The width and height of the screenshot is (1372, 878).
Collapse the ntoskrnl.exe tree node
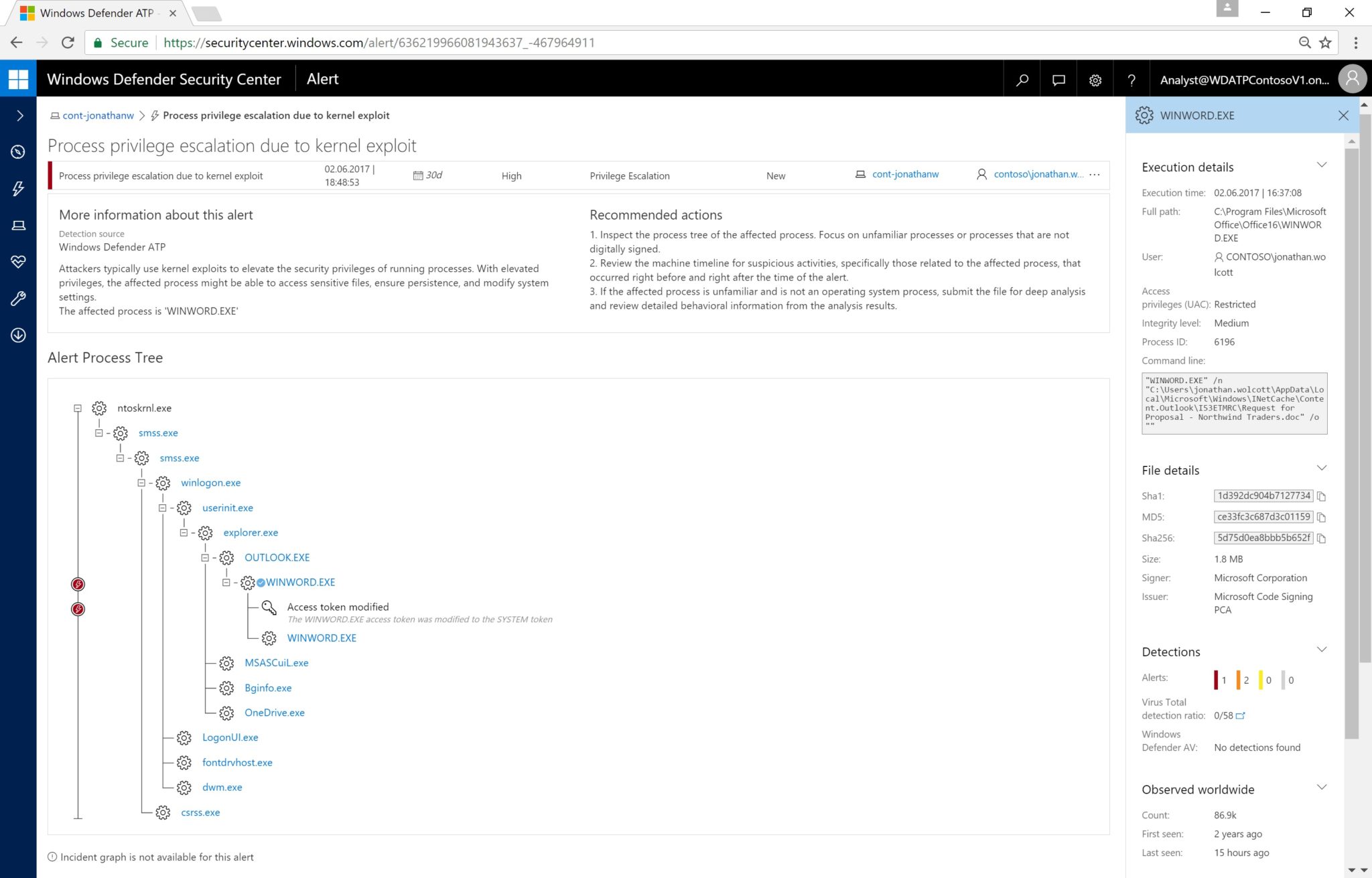[x=78, y=408]
